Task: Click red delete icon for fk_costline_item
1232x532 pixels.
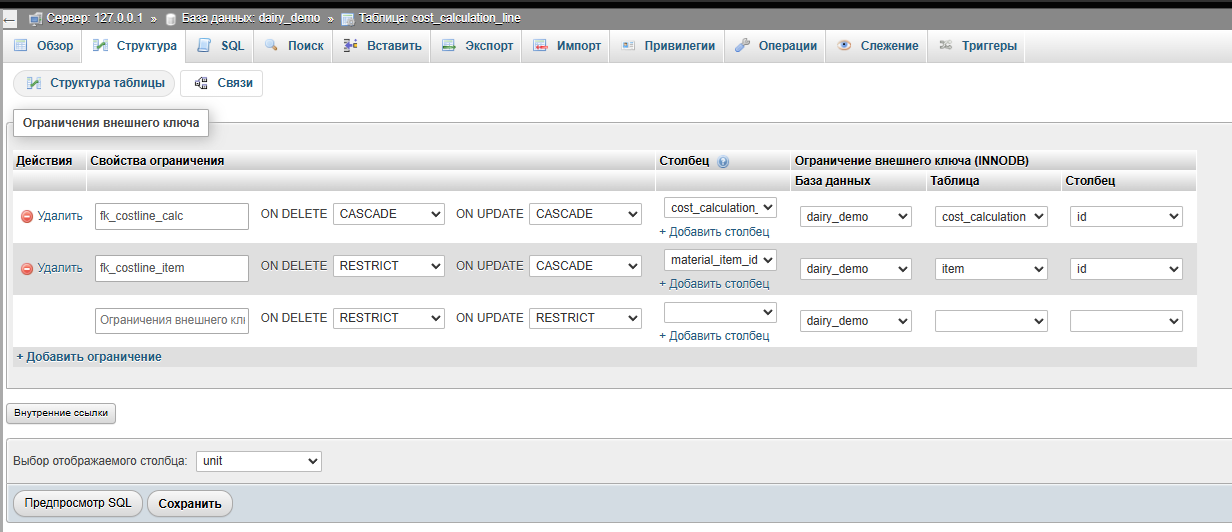Action: (27, 268)
